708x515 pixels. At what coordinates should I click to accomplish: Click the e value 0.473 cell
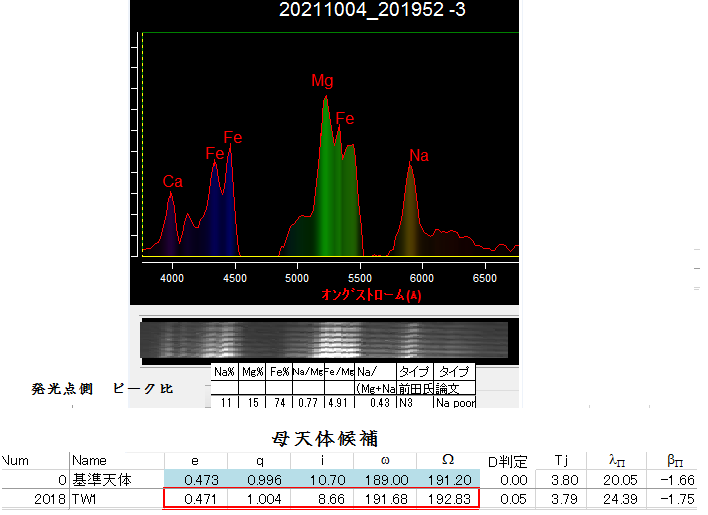(x=196, y=479)
